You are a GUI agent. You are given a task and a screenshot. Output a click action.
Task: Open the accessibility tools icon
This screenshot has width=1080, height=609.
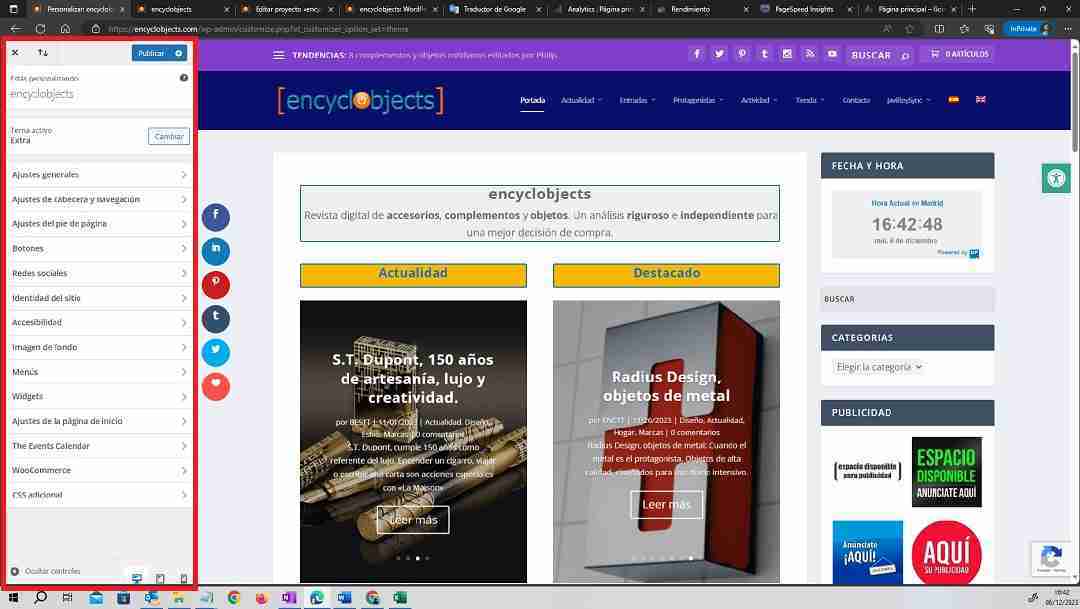pyautogui.click(x=1056, y=178)
